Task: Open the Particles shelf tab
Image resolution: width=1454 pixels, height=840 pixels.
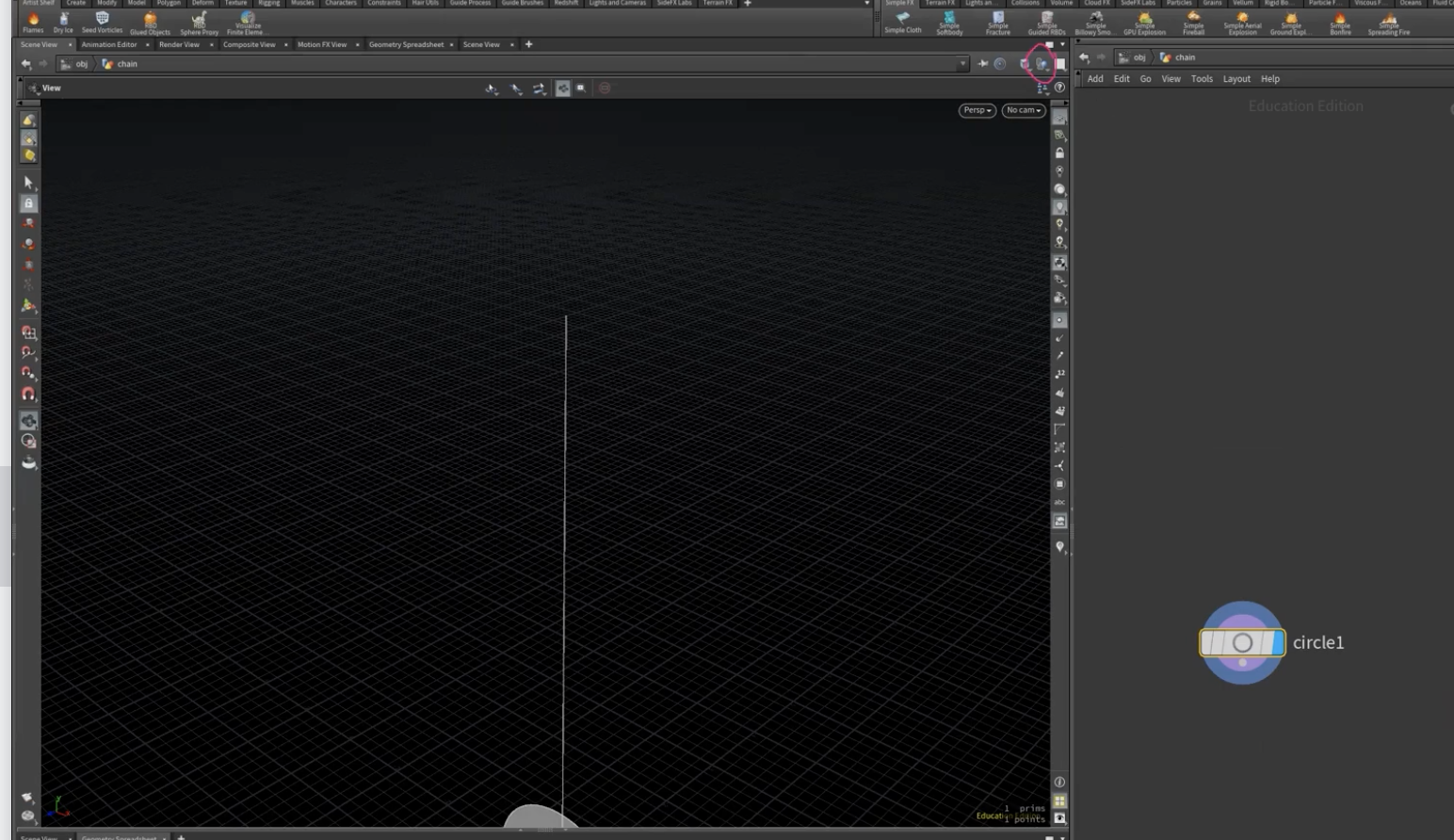Action: tap(1179, 3)
